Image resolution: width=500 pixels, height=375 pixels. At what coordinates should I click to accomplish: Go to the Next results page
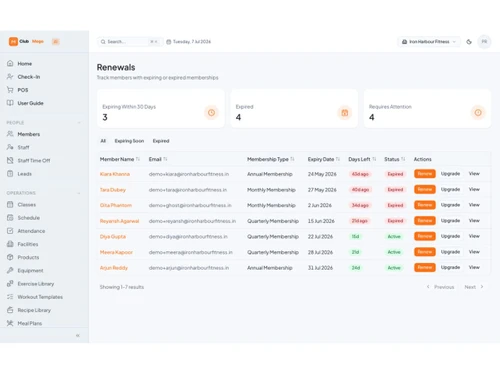[x=474, y=287]
